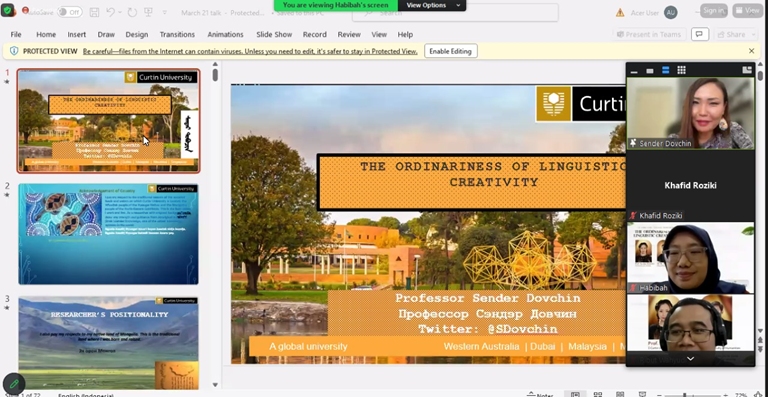This screenshot has height=397, width=768.
Task: Click slide panel scroll up arrow
Action: coord(215,64)
